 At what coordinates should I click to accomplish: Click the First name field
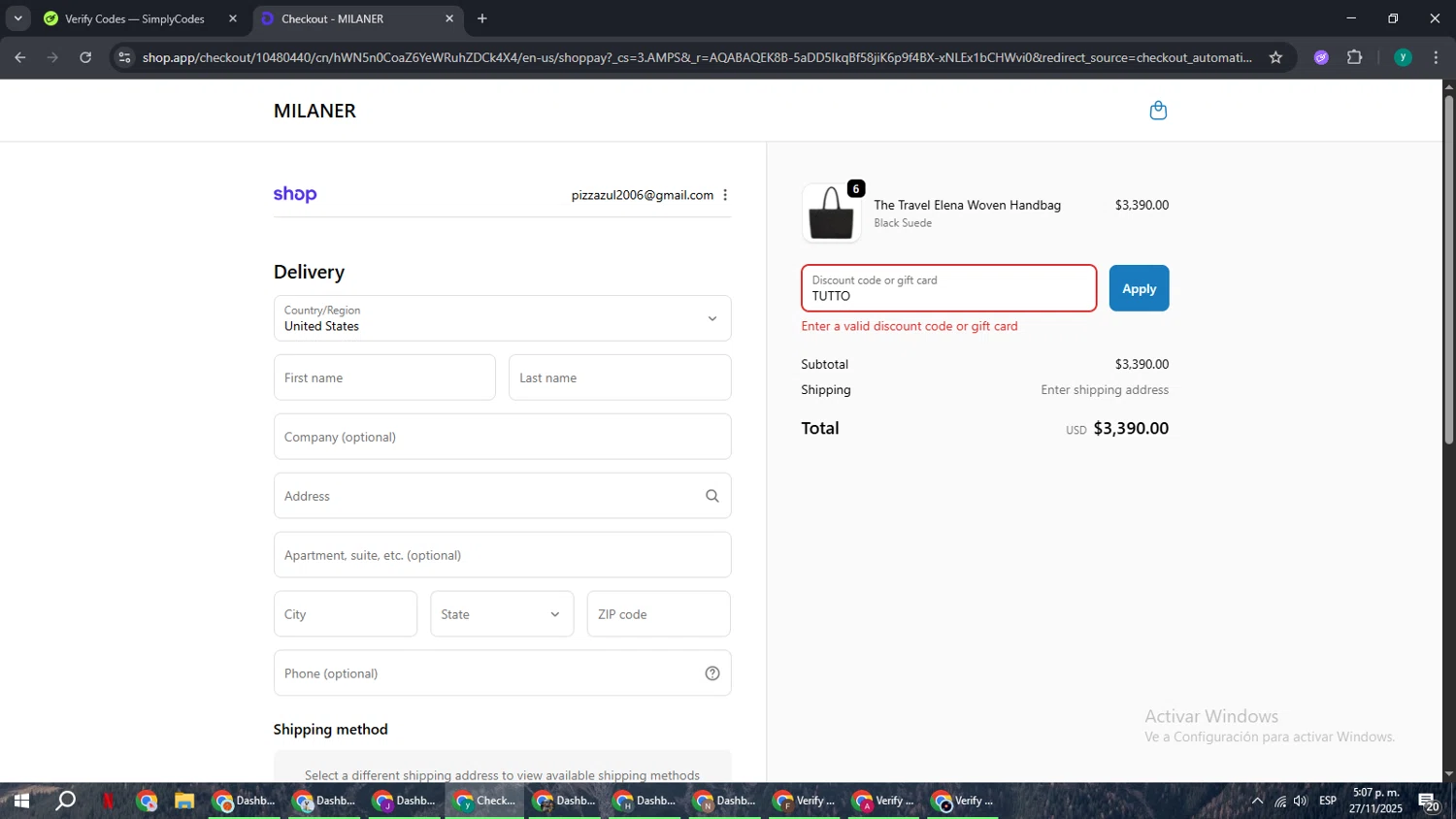384,377
